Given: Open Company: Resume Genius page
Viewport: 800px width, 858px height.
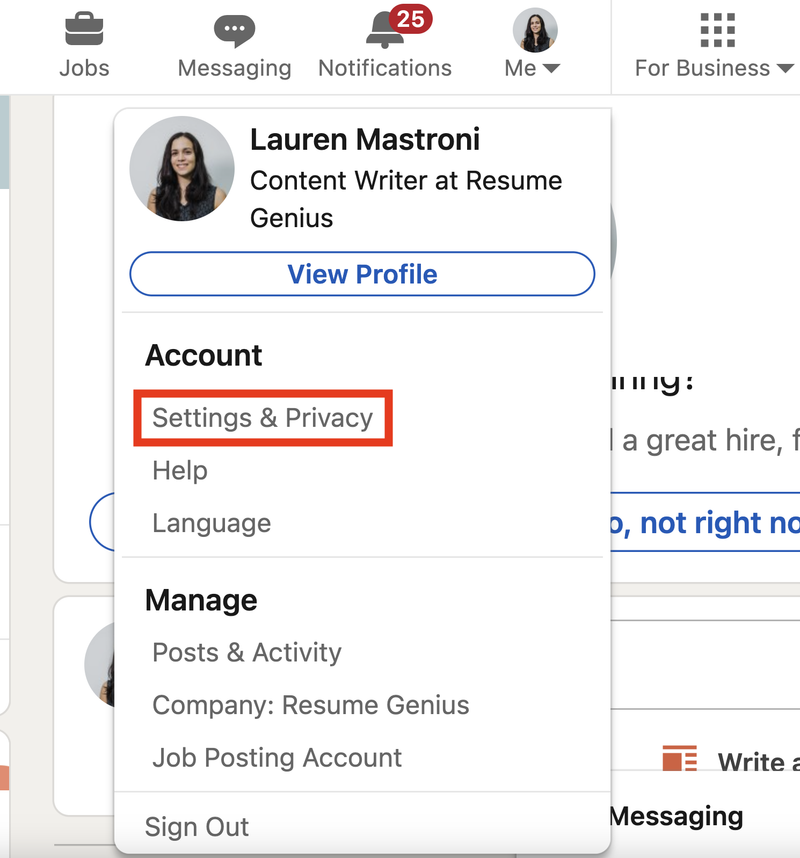Looking at the screenshot, I should pyautogui.click(x=311, y=705).
